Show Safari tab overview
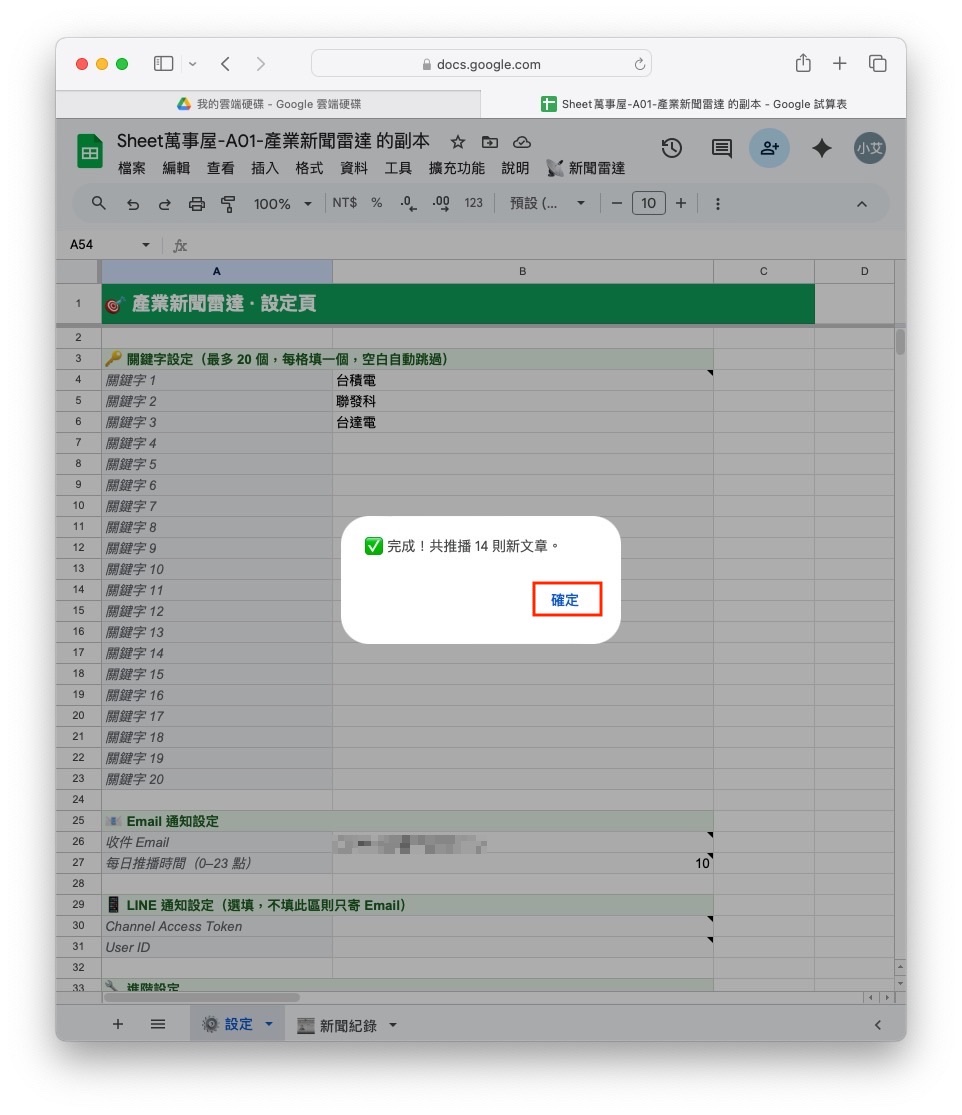The height and width of the screenshot is (1115, 962). pos(877,63)
